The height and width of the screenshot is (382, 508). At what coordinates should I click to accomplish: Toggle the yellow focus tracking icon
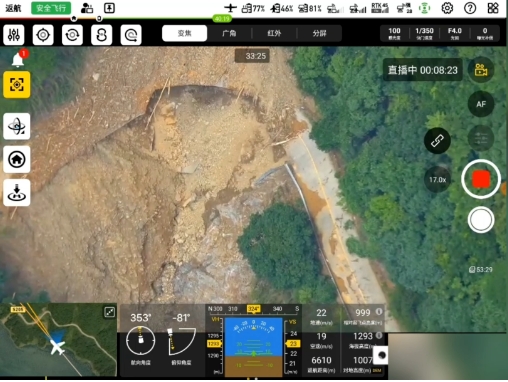pos(17,85)
